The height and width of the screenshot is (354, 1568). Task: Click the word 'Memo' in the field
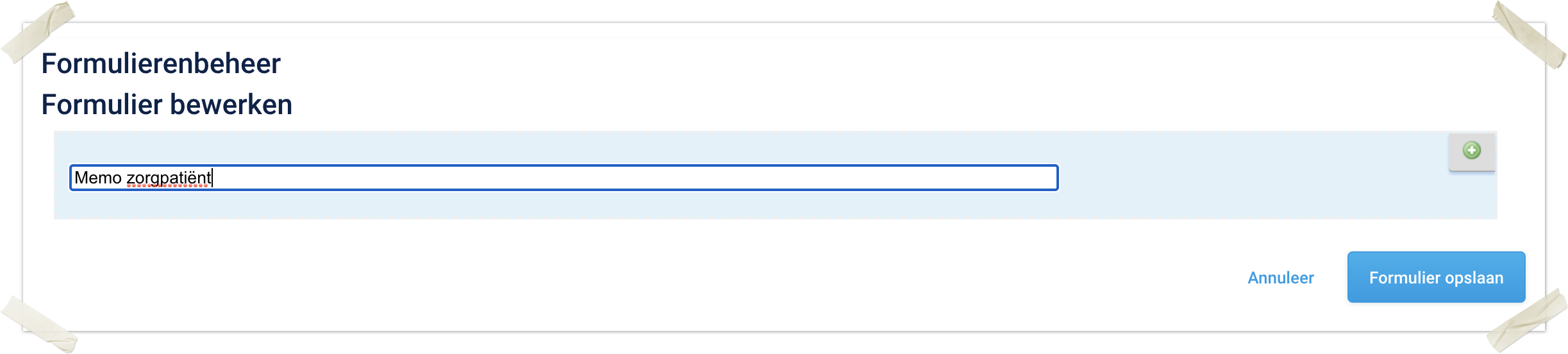tap(97, 178)
